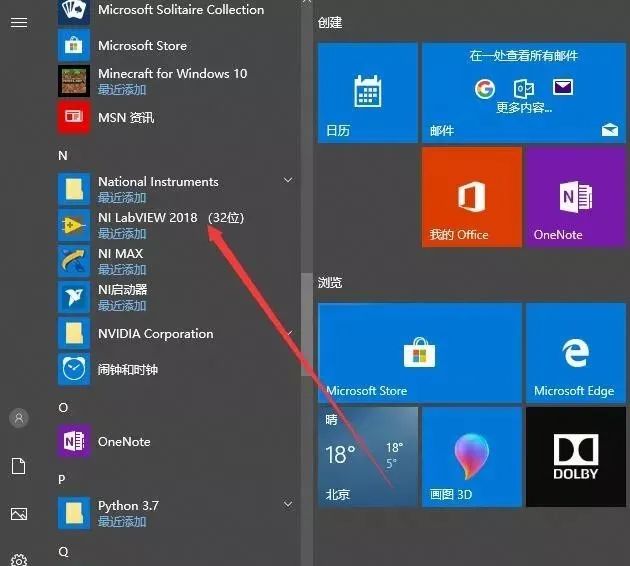Click the 创建 tile group title
Viewport: 630px width, 566px height.
coord(330,22)
